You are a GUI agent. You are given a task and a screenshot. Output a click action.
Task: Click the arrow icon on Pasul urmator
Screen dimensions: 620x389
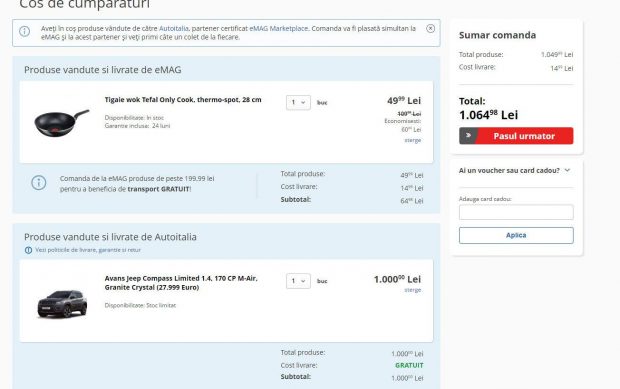coord(468,136)
